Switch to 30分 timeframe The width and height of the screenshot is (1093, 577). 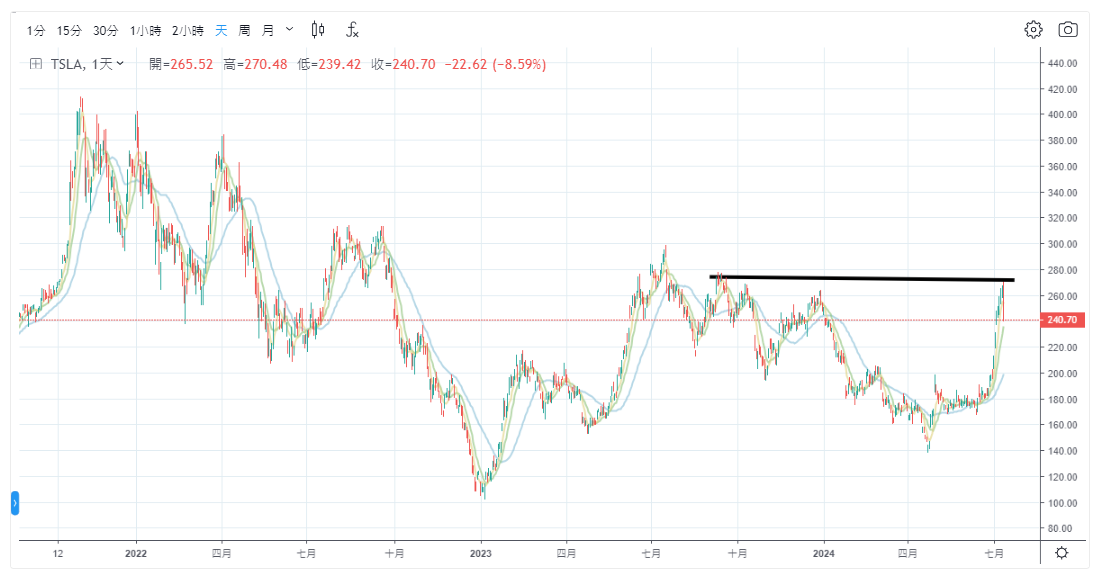[105, 30]
